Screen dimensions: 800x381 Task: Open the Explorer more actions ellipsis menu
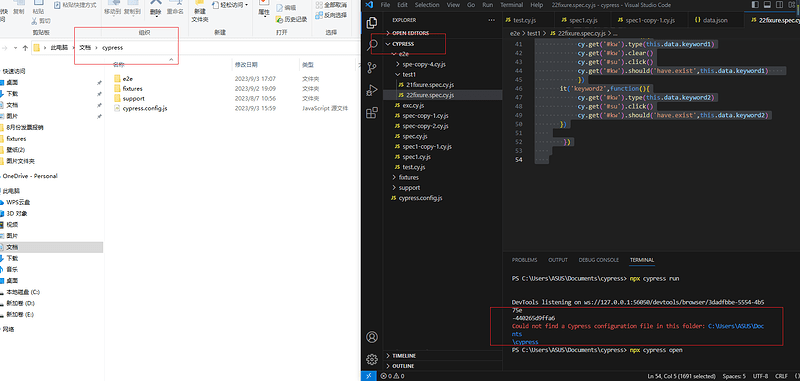pos(491,20)
